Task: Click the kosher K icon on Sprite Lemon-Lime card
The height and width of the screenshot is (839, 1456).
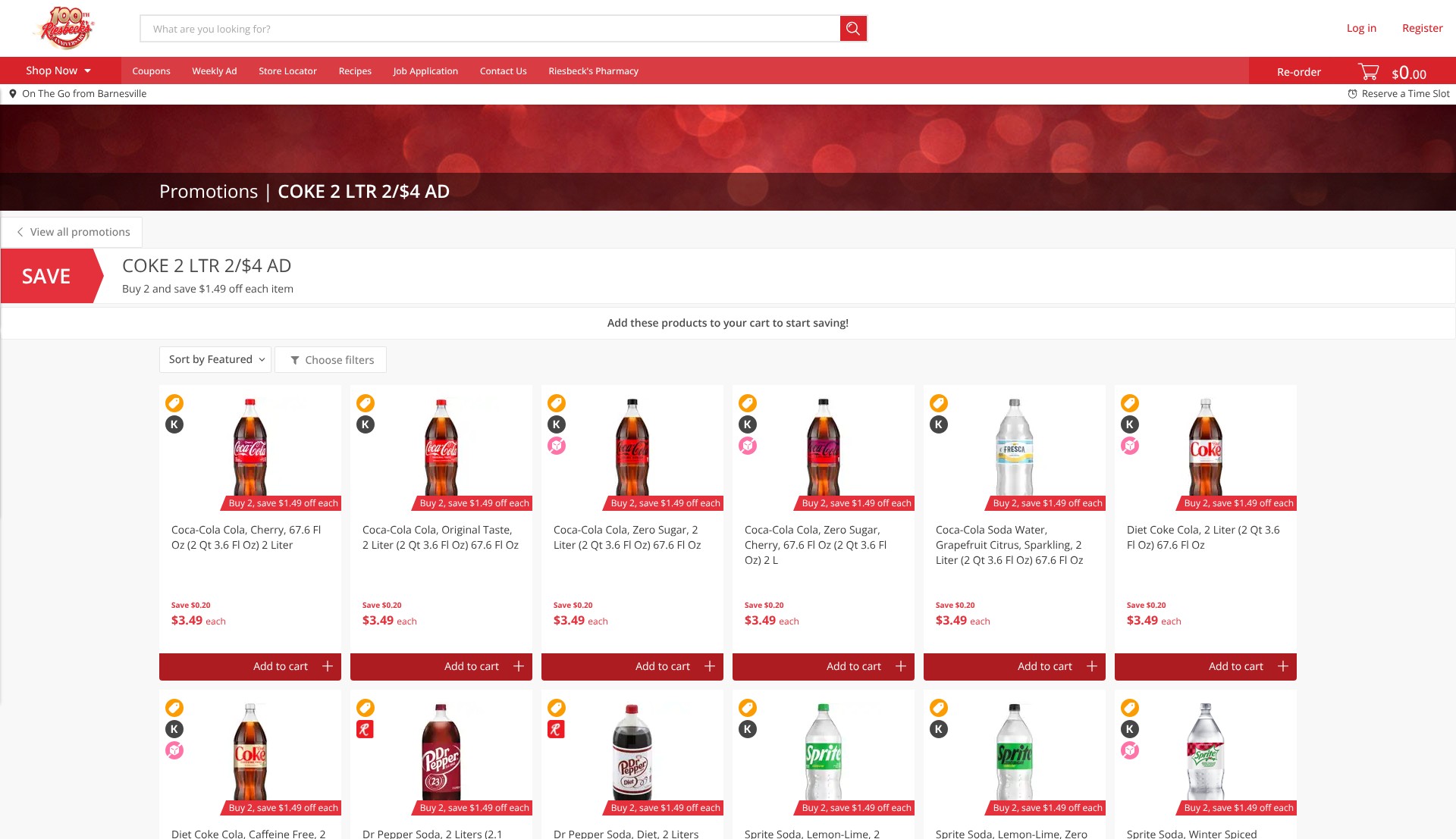Action: pyautogui.click(x=748, y=729)
